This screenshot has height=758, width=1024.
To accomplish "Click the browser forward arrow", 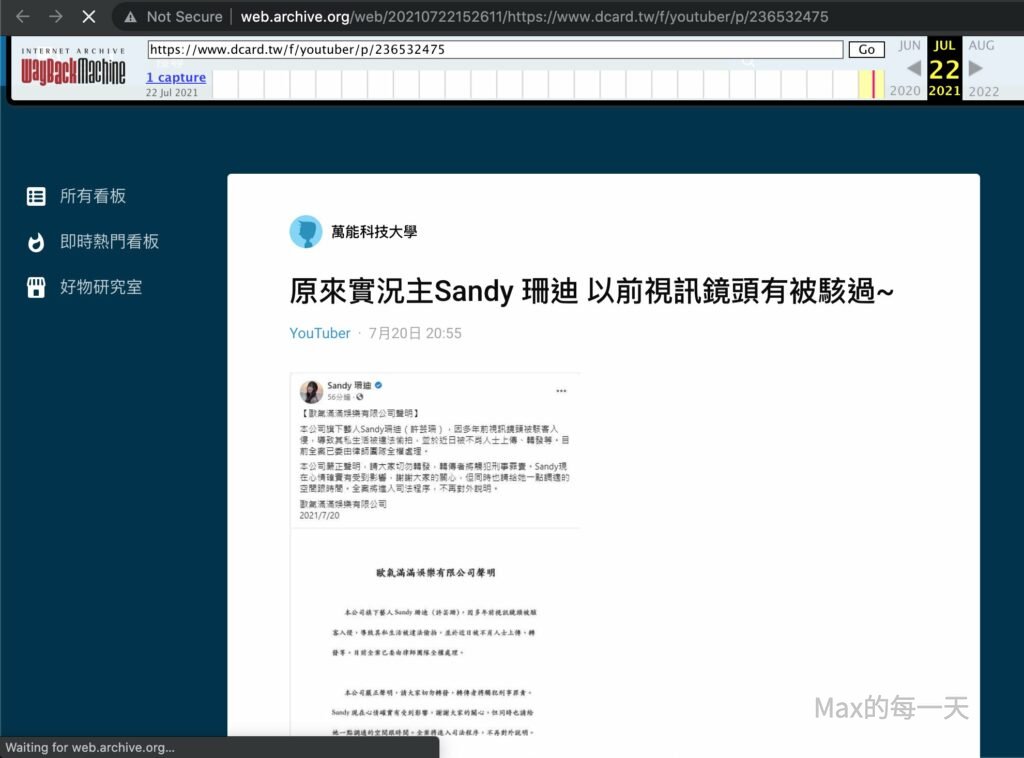I will 55,17.
